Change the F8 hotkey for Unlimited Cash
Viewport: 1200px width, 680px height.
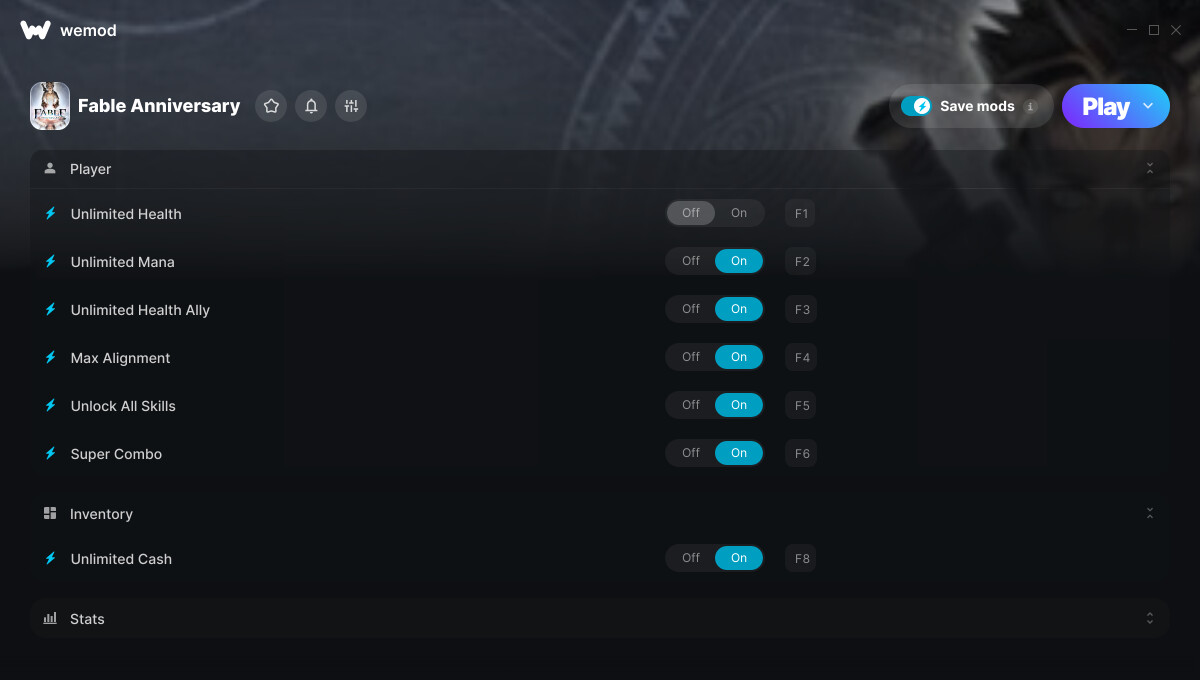point(801,558)
